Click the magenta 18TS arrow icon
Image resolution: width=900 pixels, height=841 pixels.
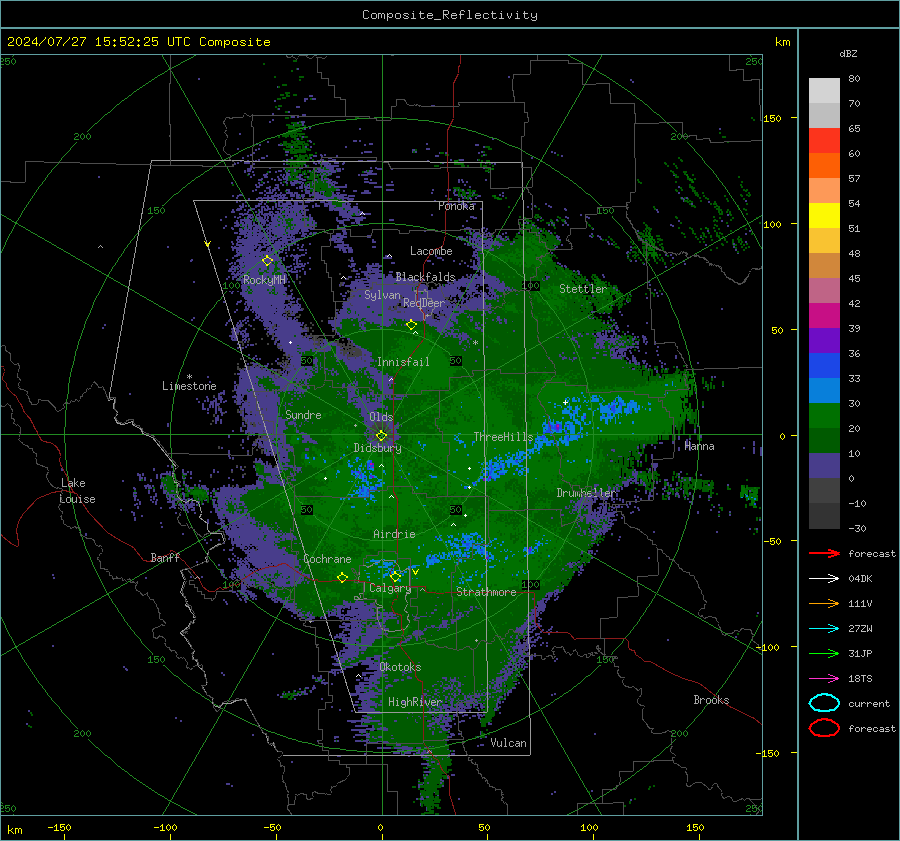click(824, 679)
